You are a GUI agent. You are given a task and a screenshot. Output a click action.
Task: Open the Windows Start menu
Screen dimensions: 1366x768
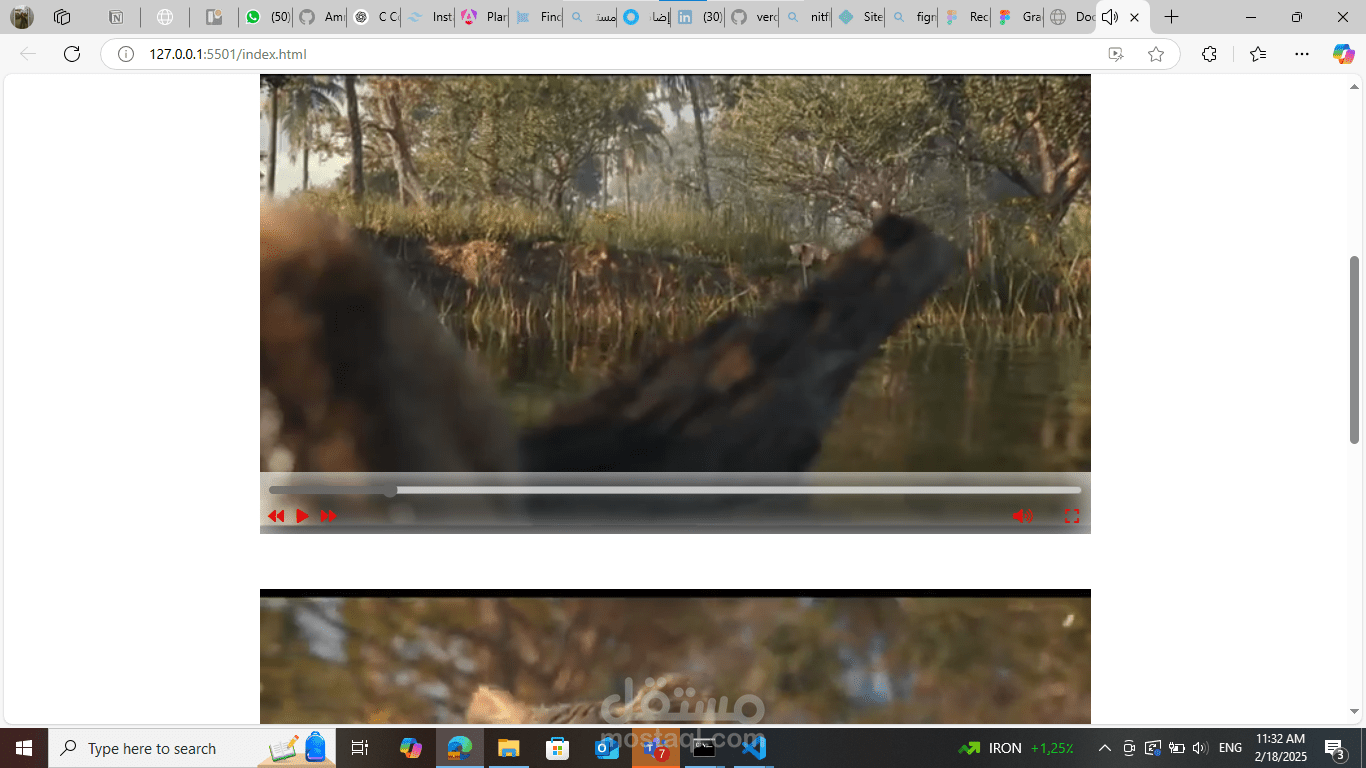tap(24, 748)
